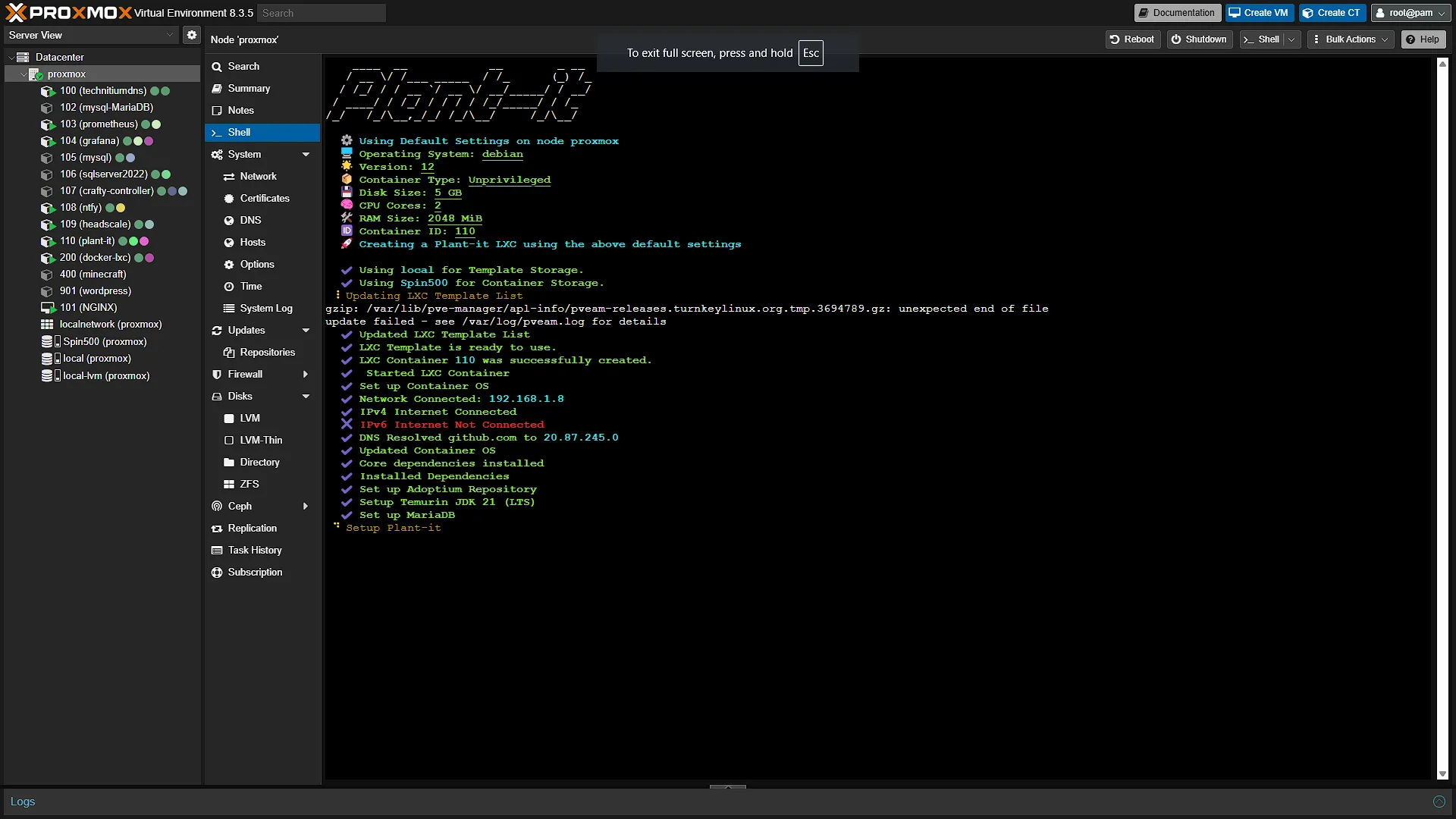Open the Search panel in node menu
The width and height of the screenshot is (1456, 819).
[x=262, y=67]
